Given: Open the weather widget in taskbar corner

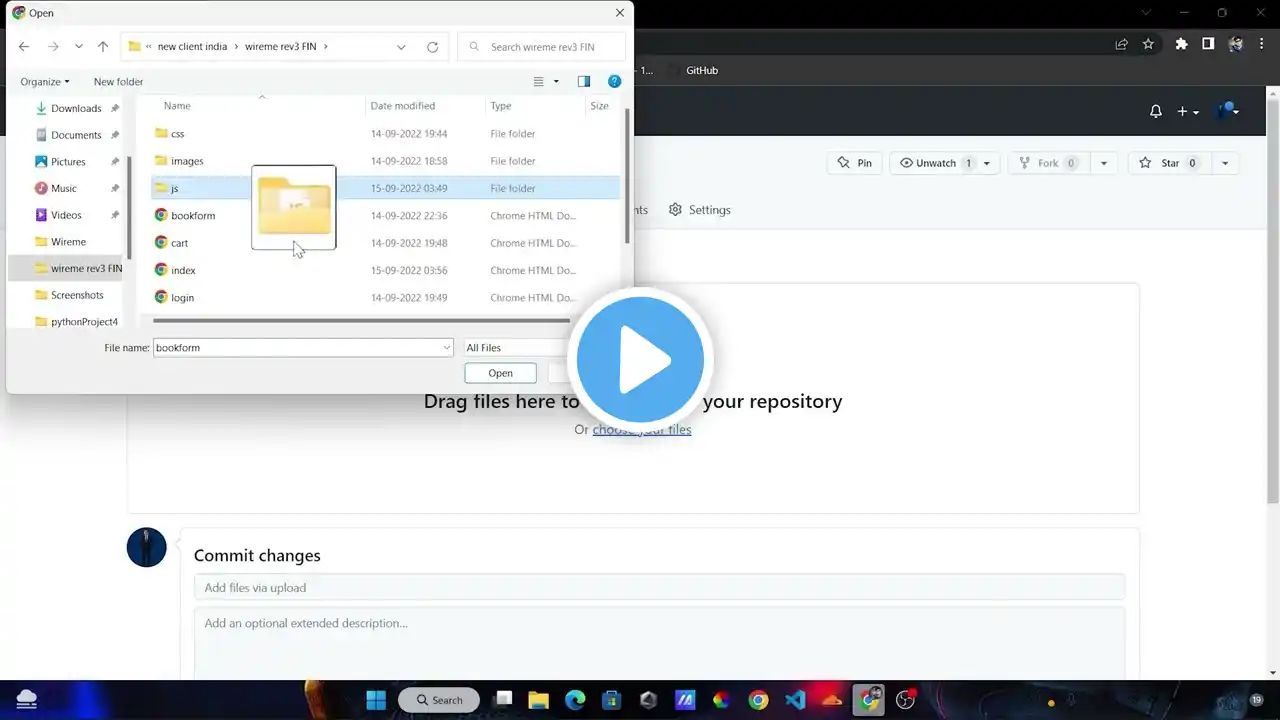Looking at the screenshot, I should pyautogui.click(x=27, y=699).
